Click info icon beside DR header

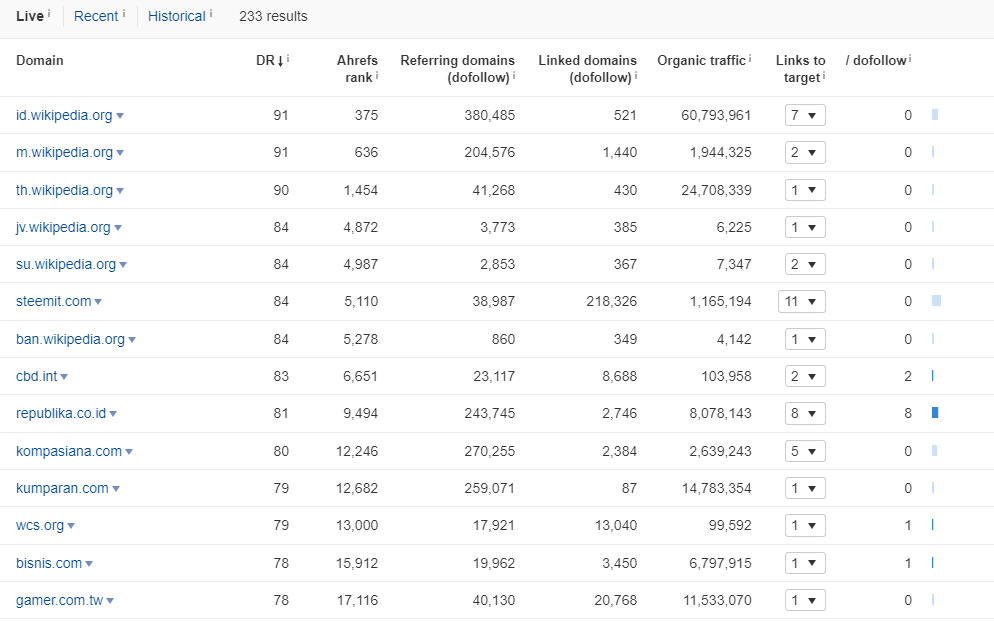288,58
